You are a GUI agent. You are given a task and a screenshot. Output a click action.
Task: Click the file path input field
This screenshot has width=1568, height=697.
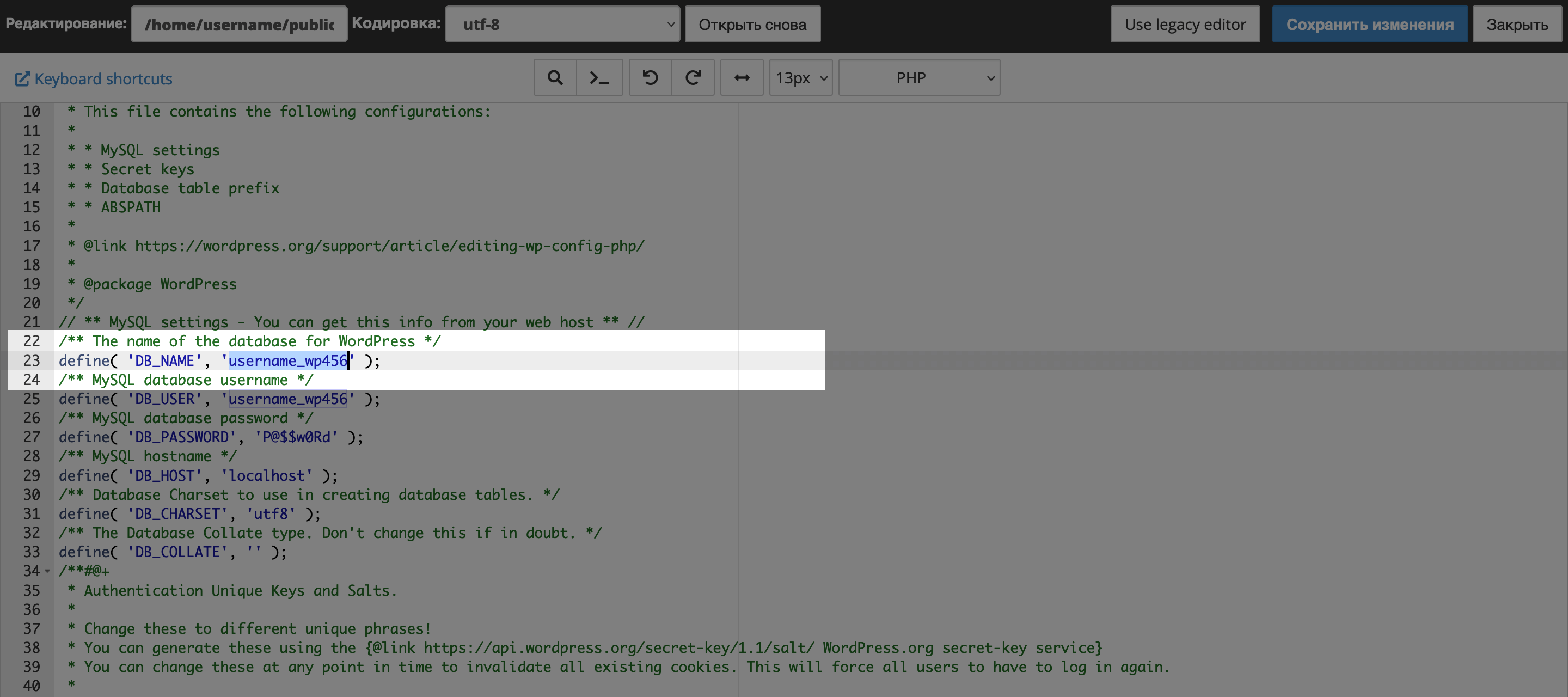[x=239, y=25]
